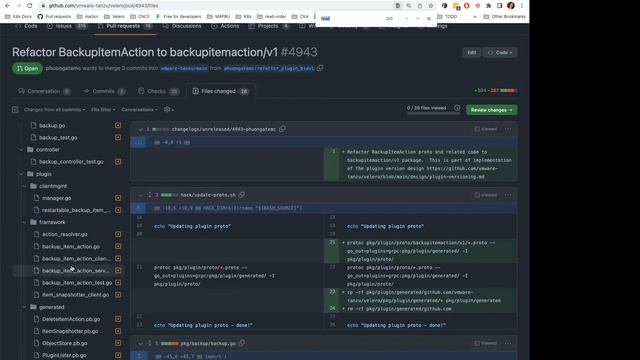Open backup_controller_test.go in file tree

[x=71, y=162]
